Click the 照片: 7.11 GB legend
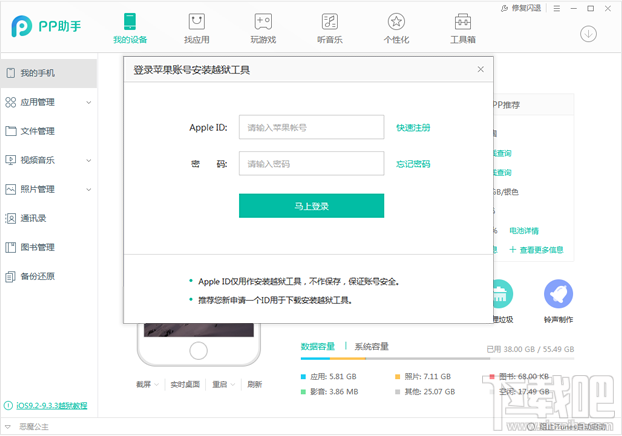The width and height of the screenshot is (622, 436). [423, 376]
